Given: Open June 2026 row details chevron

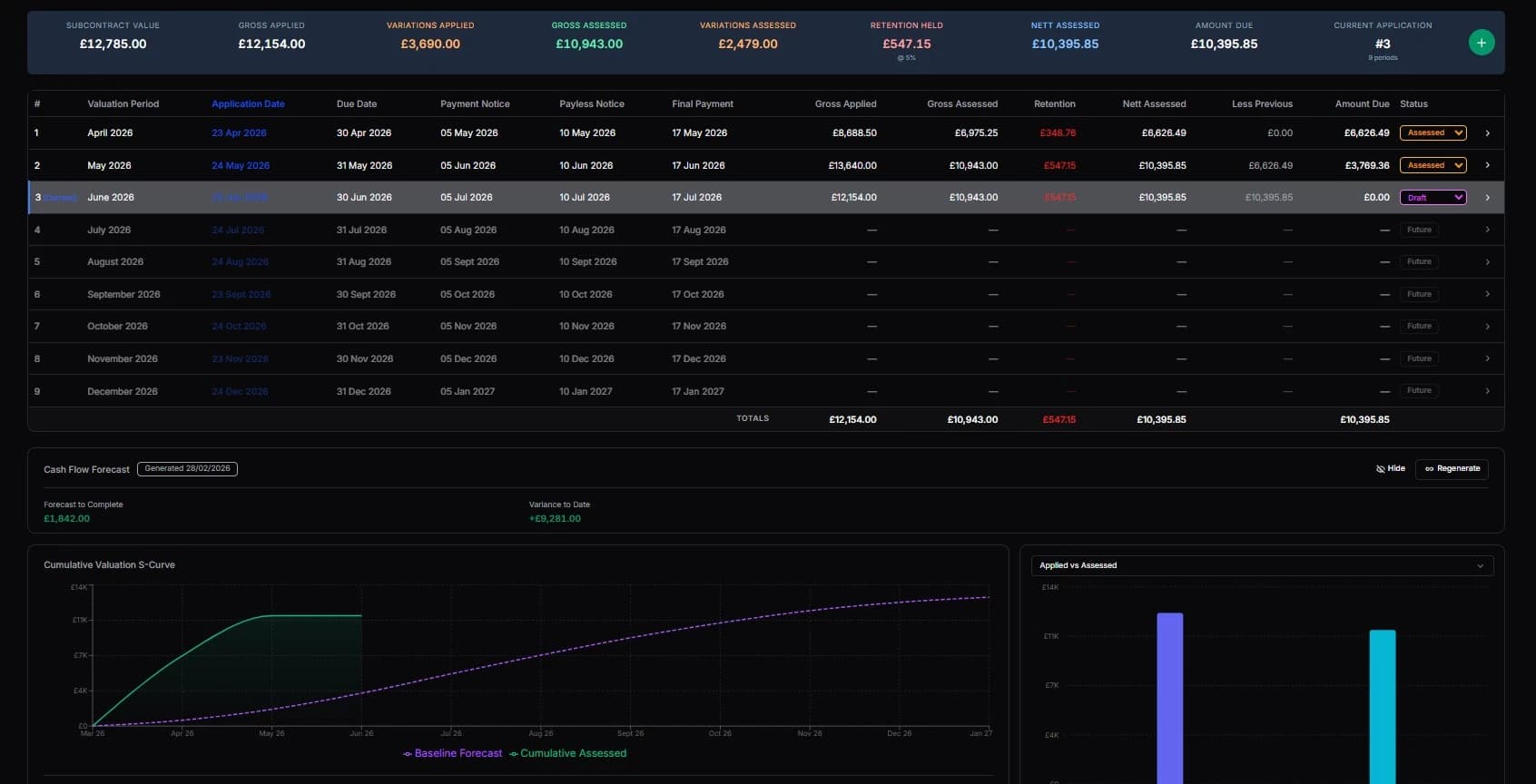Looking at the screenshot, I should point(1487,198).
